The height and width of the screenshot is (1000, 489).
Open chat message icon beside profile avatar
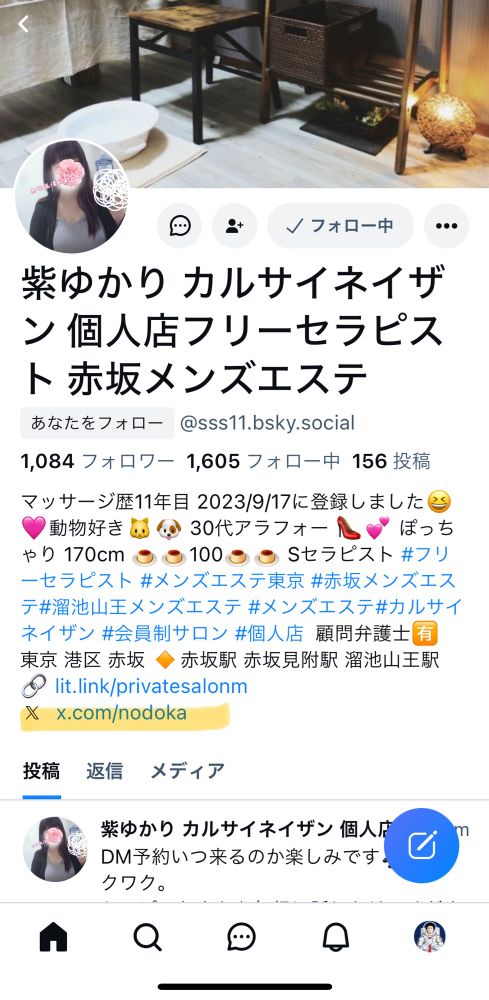coord(180,226)
